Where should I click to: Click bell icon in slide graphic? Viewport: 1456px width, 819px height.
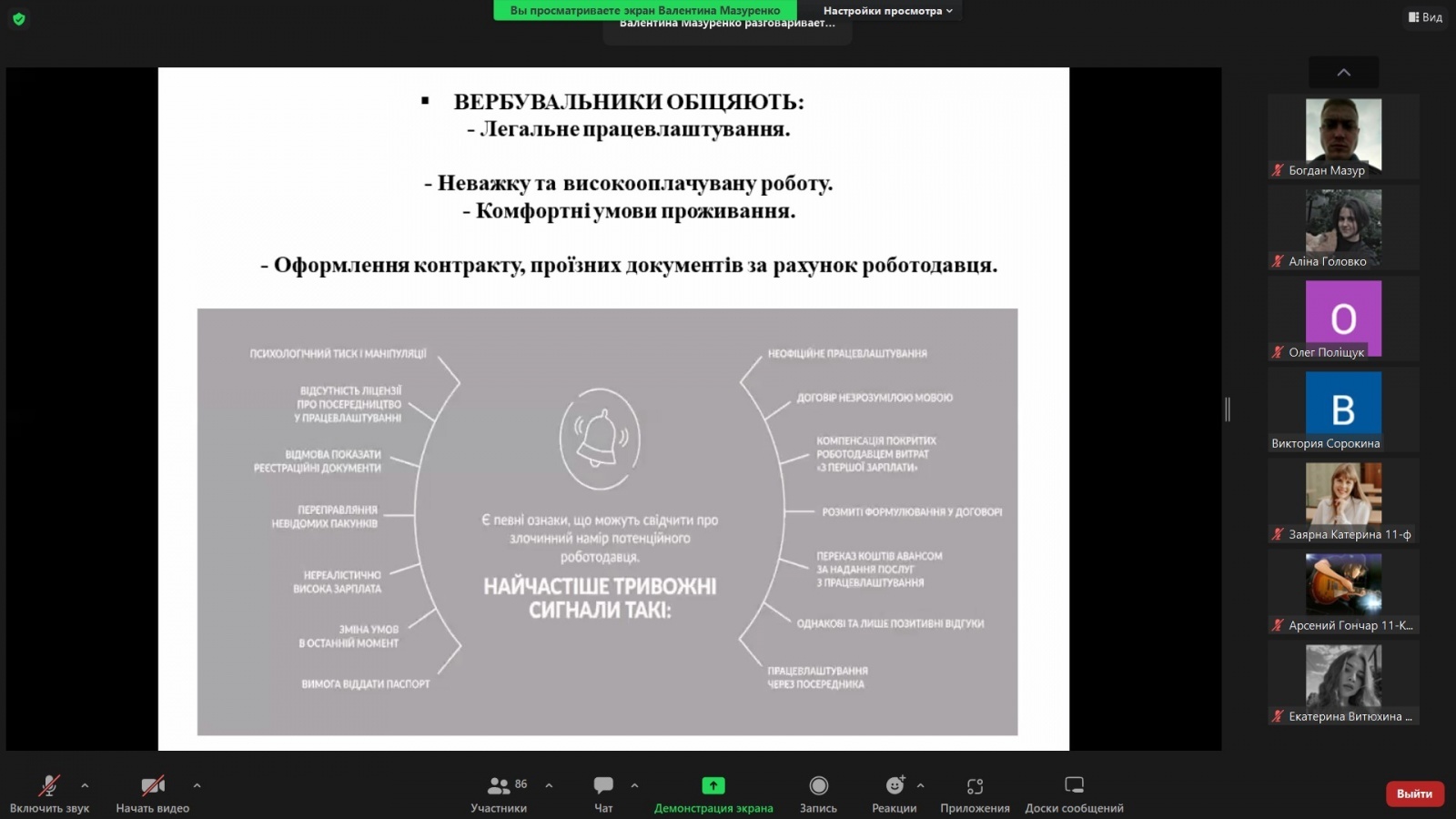click(x=600, y=439)
